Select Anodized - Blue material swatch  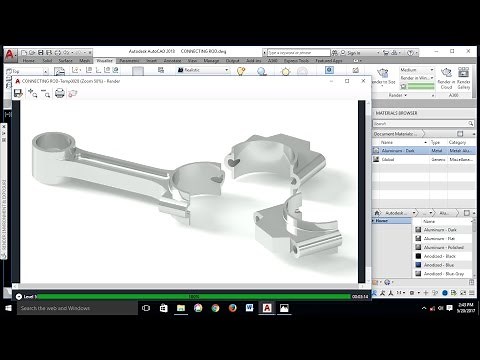(x=418, y=265)
